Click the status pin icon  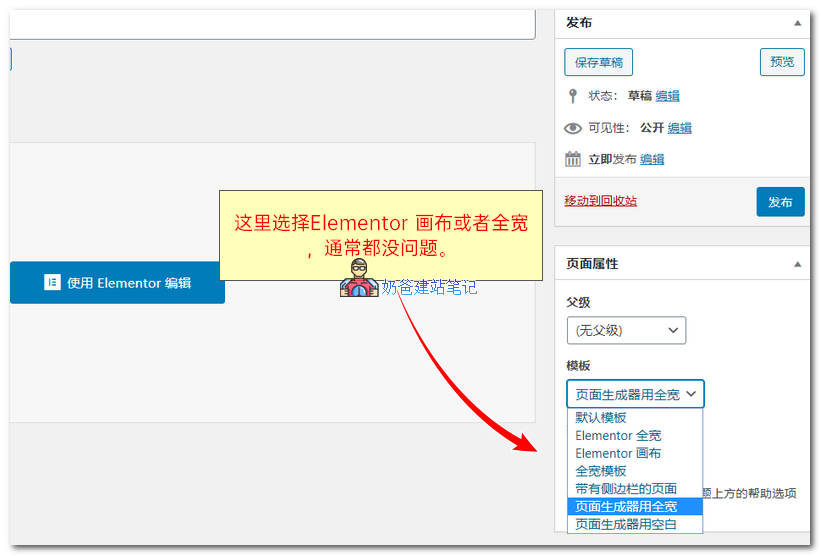[x=572, y=96]
